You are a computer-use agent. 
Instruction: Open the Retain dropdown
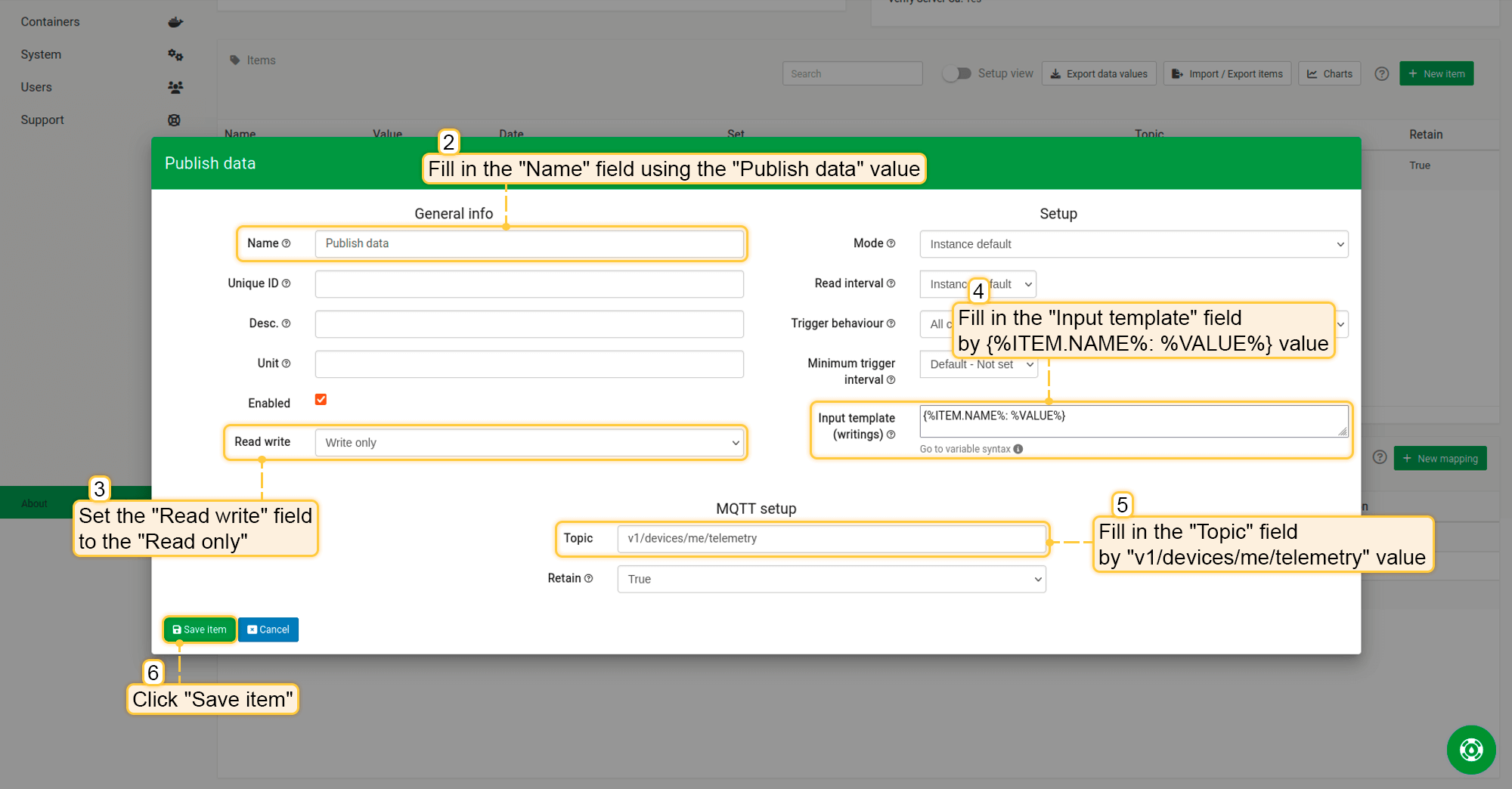831,579
